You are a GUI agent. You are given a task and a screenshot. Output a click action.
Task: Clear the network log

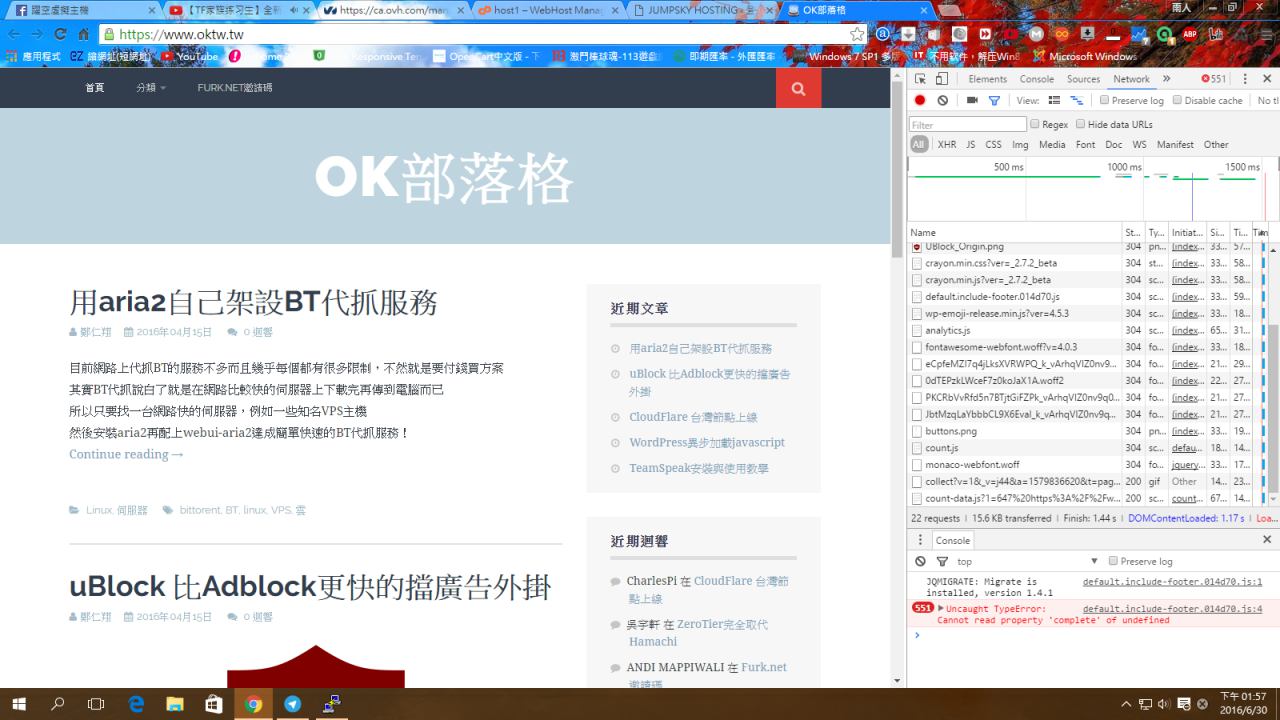coord(943,100)
